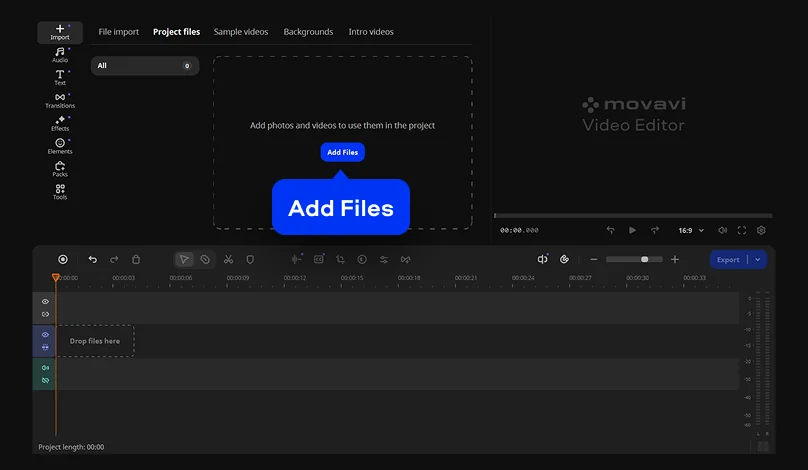
Task: Toggle visibility of the main video track
Action: click(45, 335)
